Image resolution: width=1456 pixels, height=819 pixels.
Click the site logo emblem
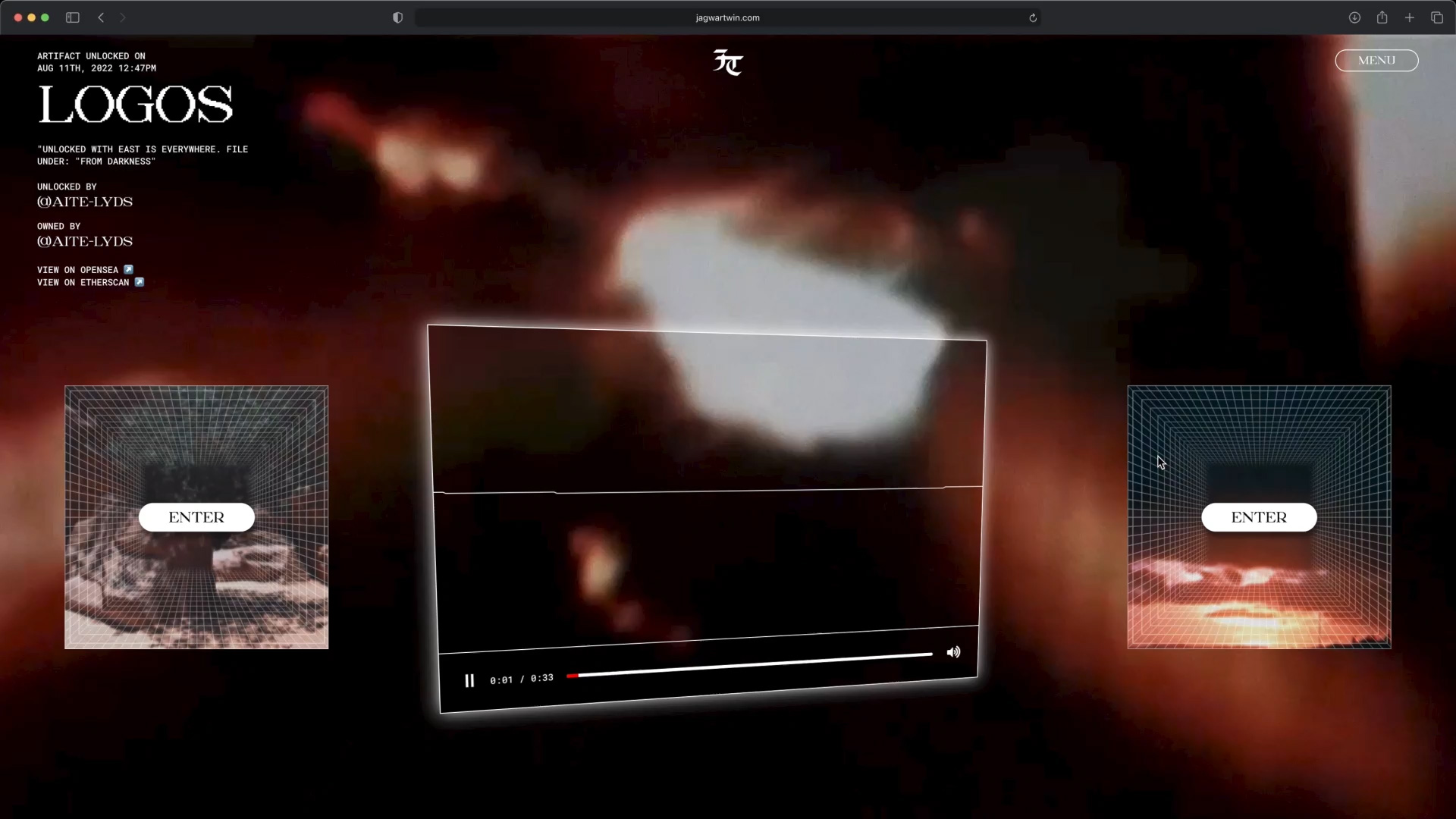727,62
